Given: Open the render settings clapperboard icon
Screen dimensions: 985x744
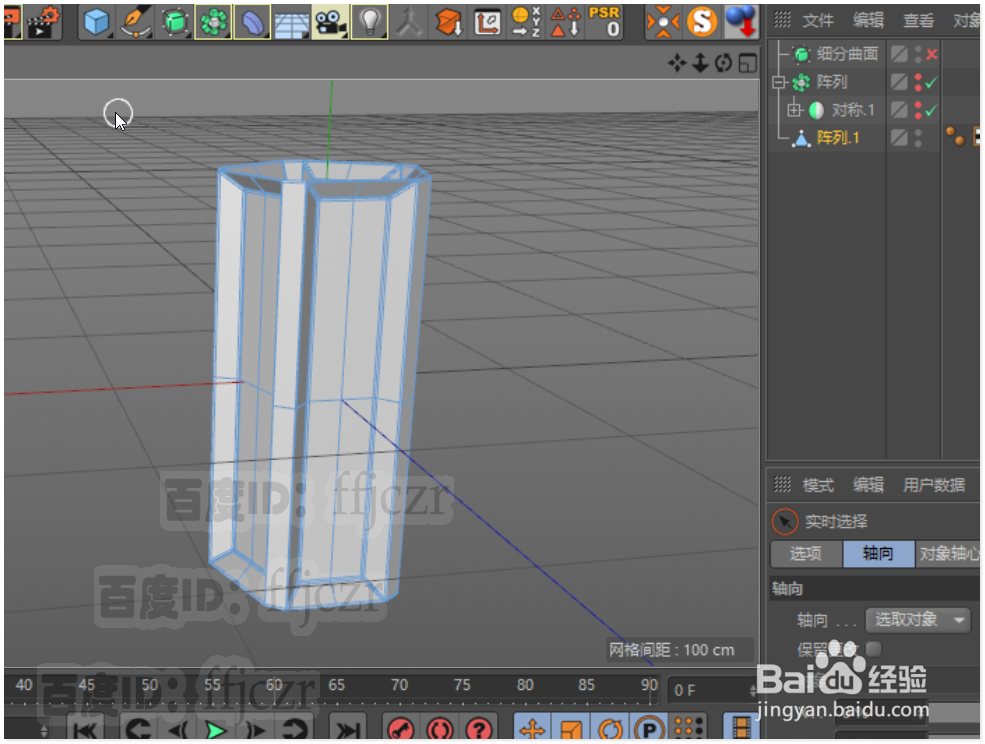Looking at the screenshot, I should (x=44, y=21).
